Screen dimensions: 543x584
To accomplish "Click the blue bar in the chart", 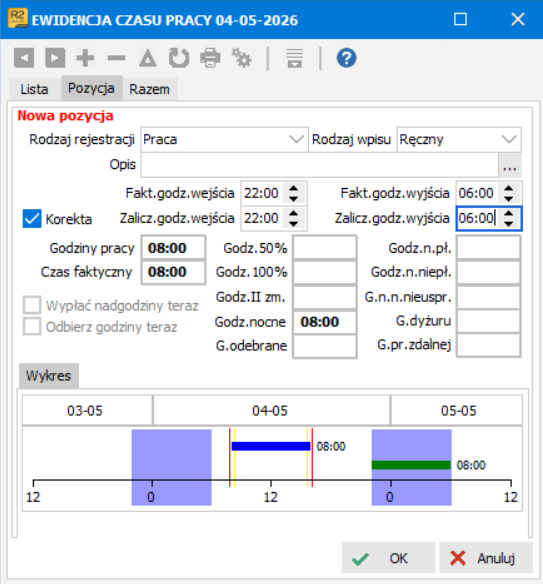I will 271,446.
